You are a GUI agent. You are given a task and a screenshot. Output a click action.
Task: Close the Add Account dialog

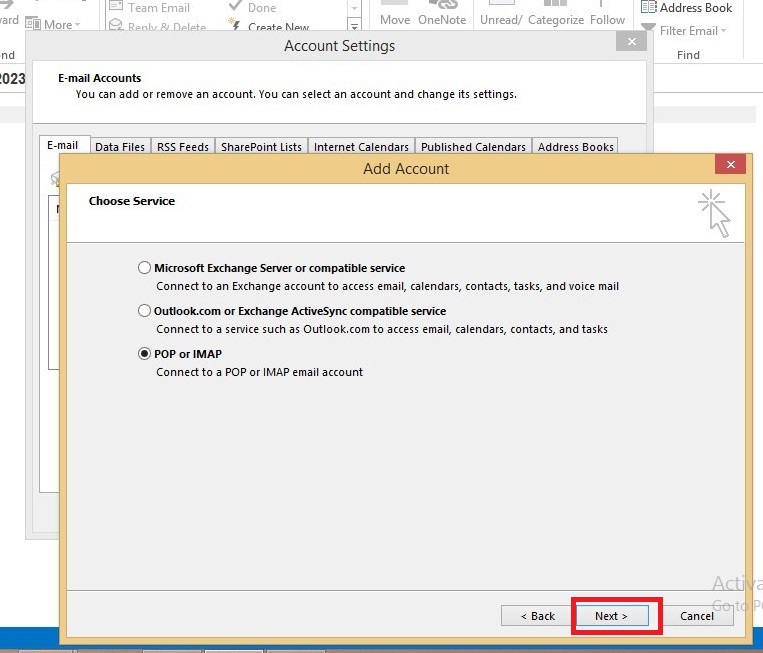click(x=730, y=164)
